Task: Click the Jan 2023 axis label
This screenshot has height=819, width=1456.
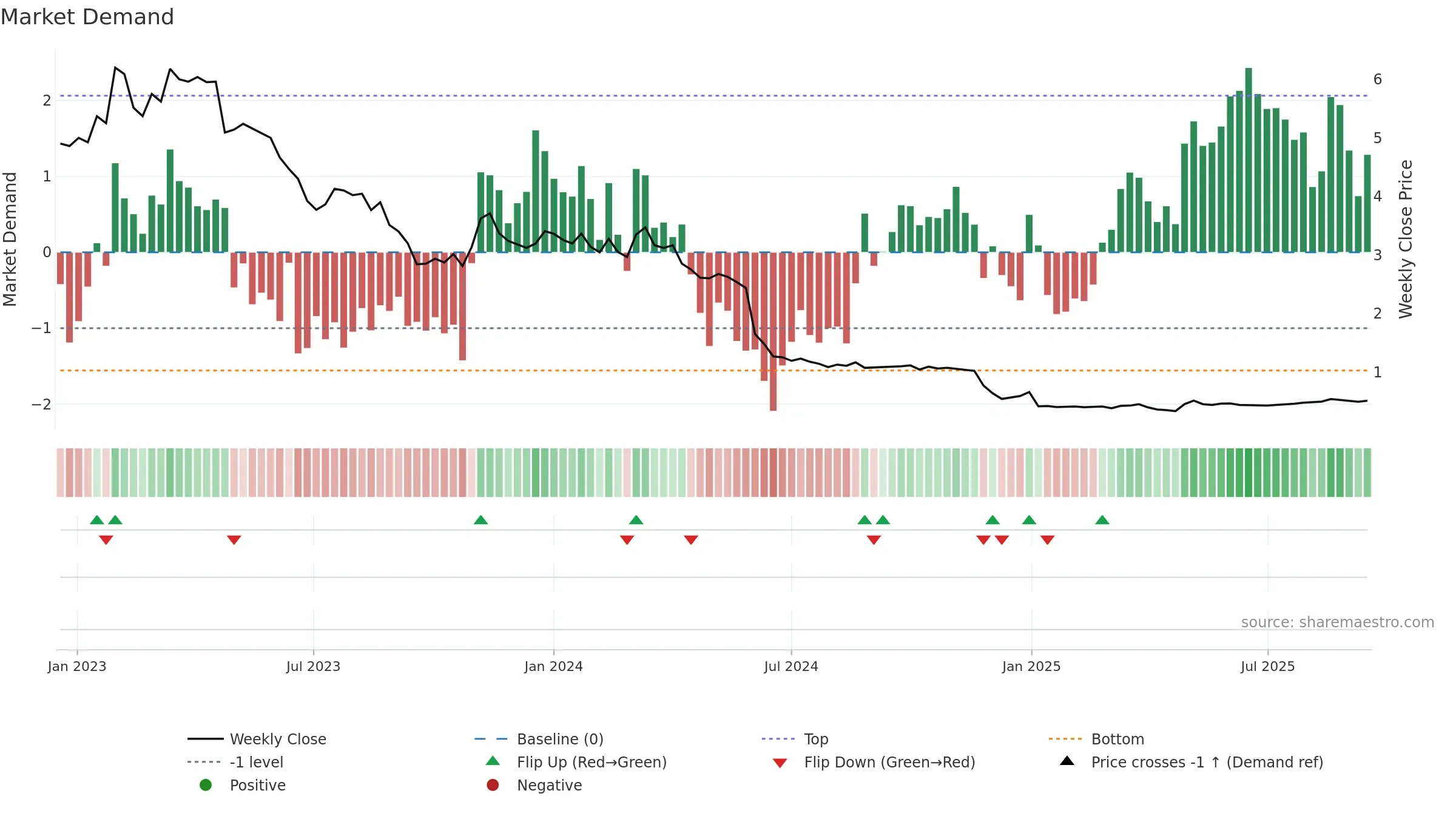Action: (x=77, y=666)
